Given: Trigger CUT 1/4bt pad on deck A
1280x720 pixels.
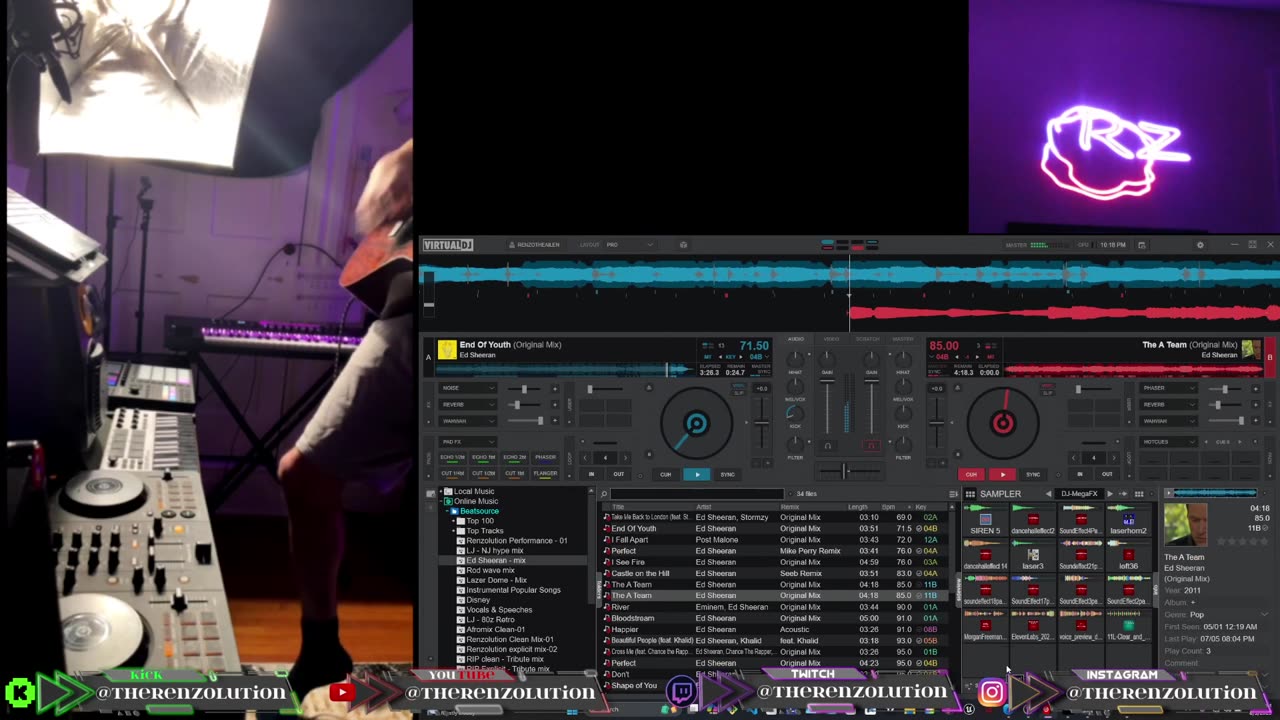Looking at the screenshot, I should pos(452,473).
